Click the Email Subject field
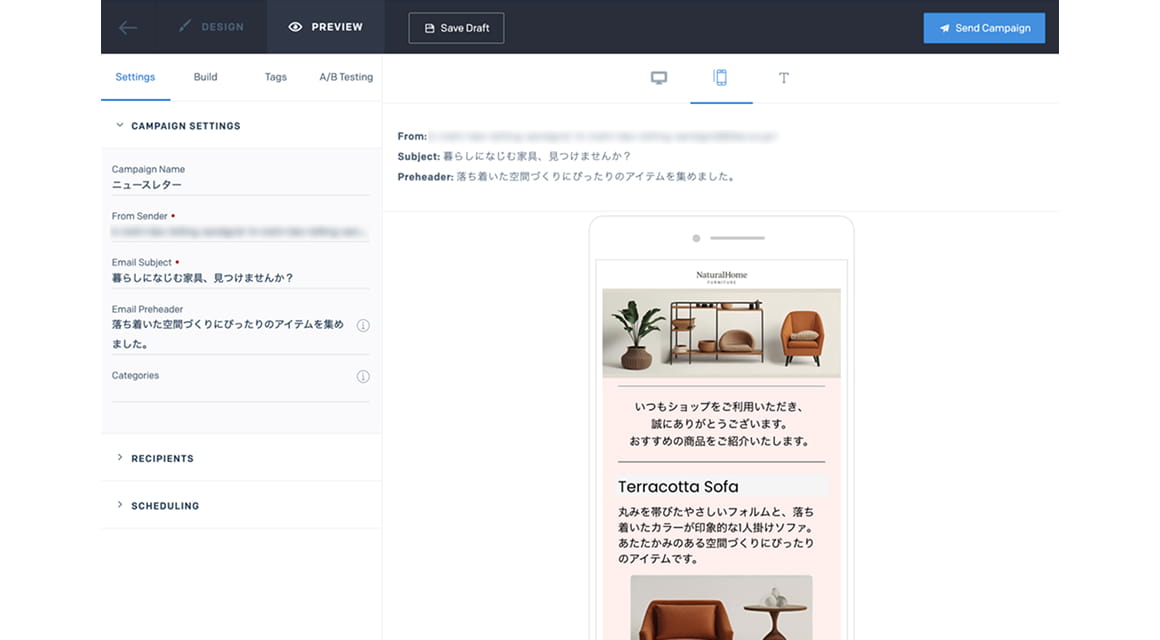 [240, 278]
